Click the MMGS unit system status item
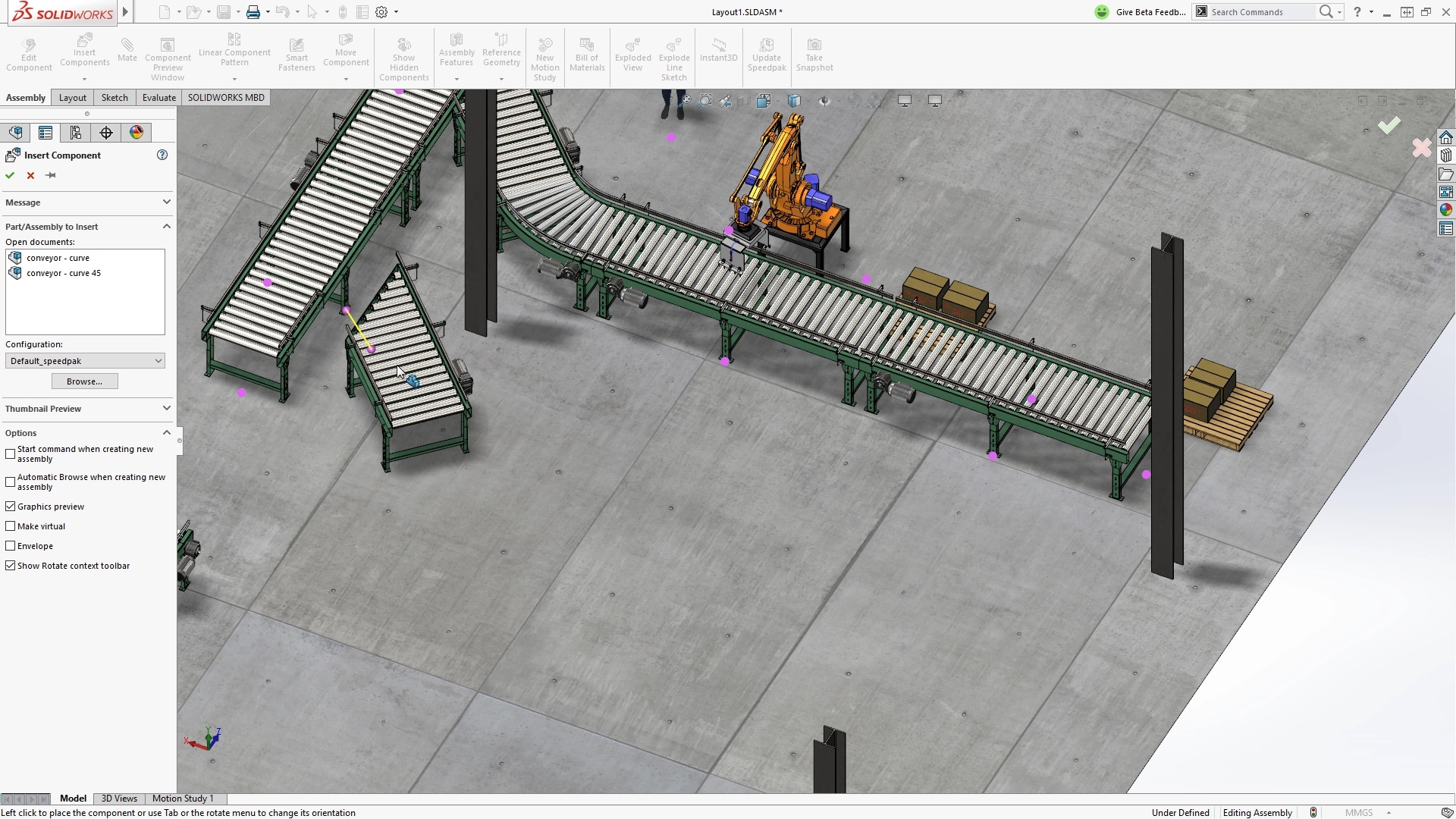 (1359, 813)
